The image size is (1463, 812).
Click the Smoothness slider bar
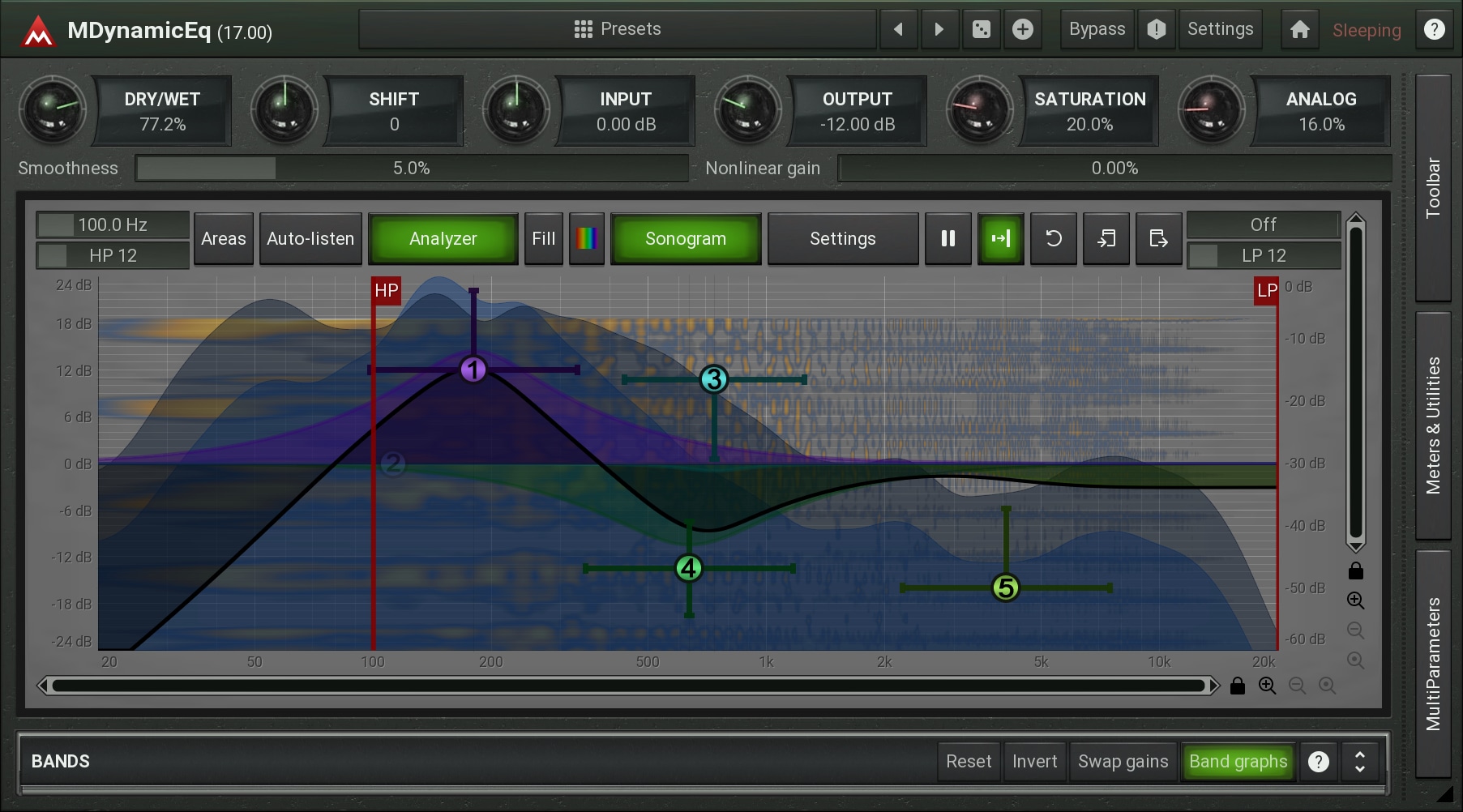(x=412, y=169)
